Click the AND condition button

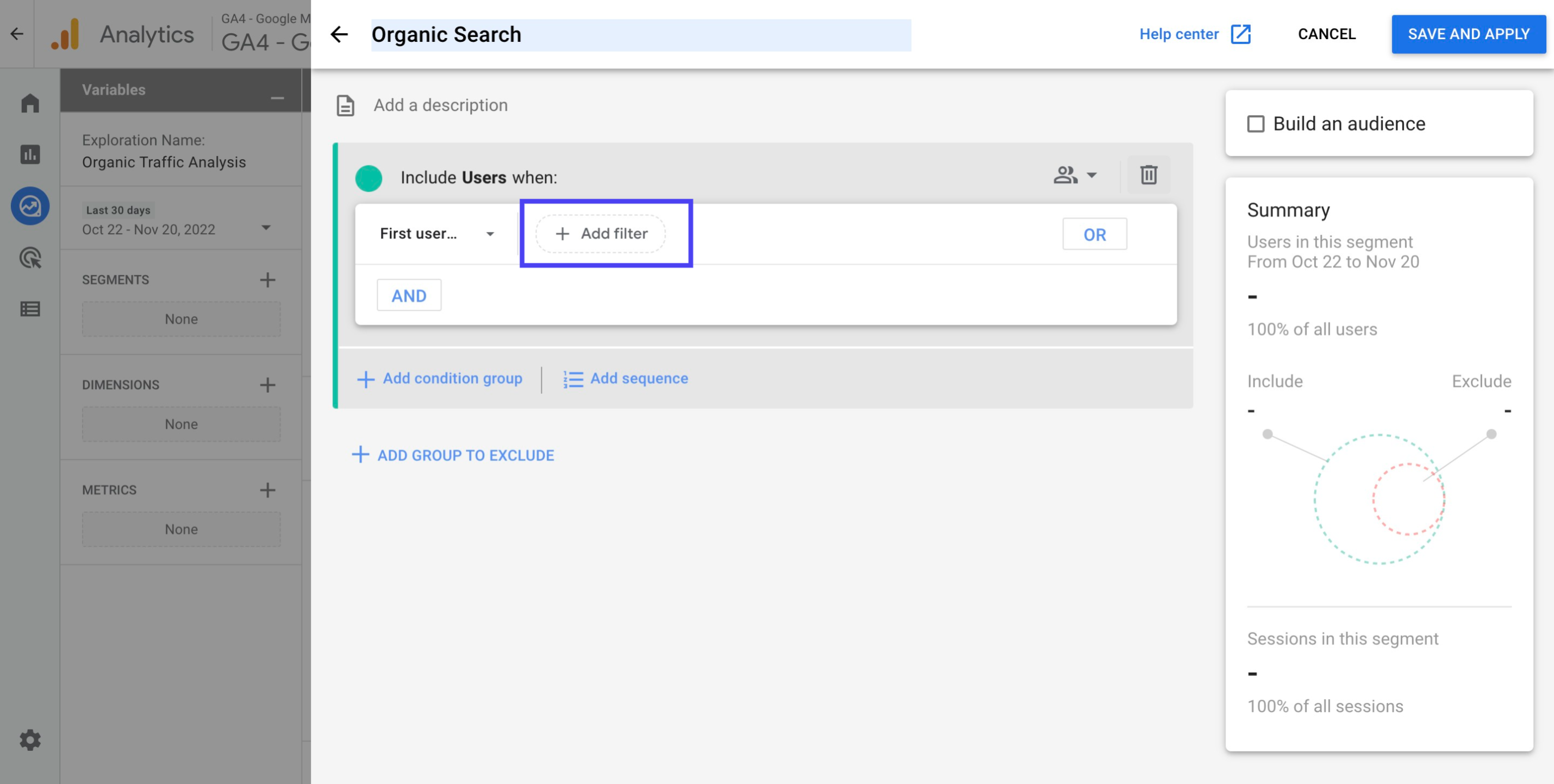[409, 295]
